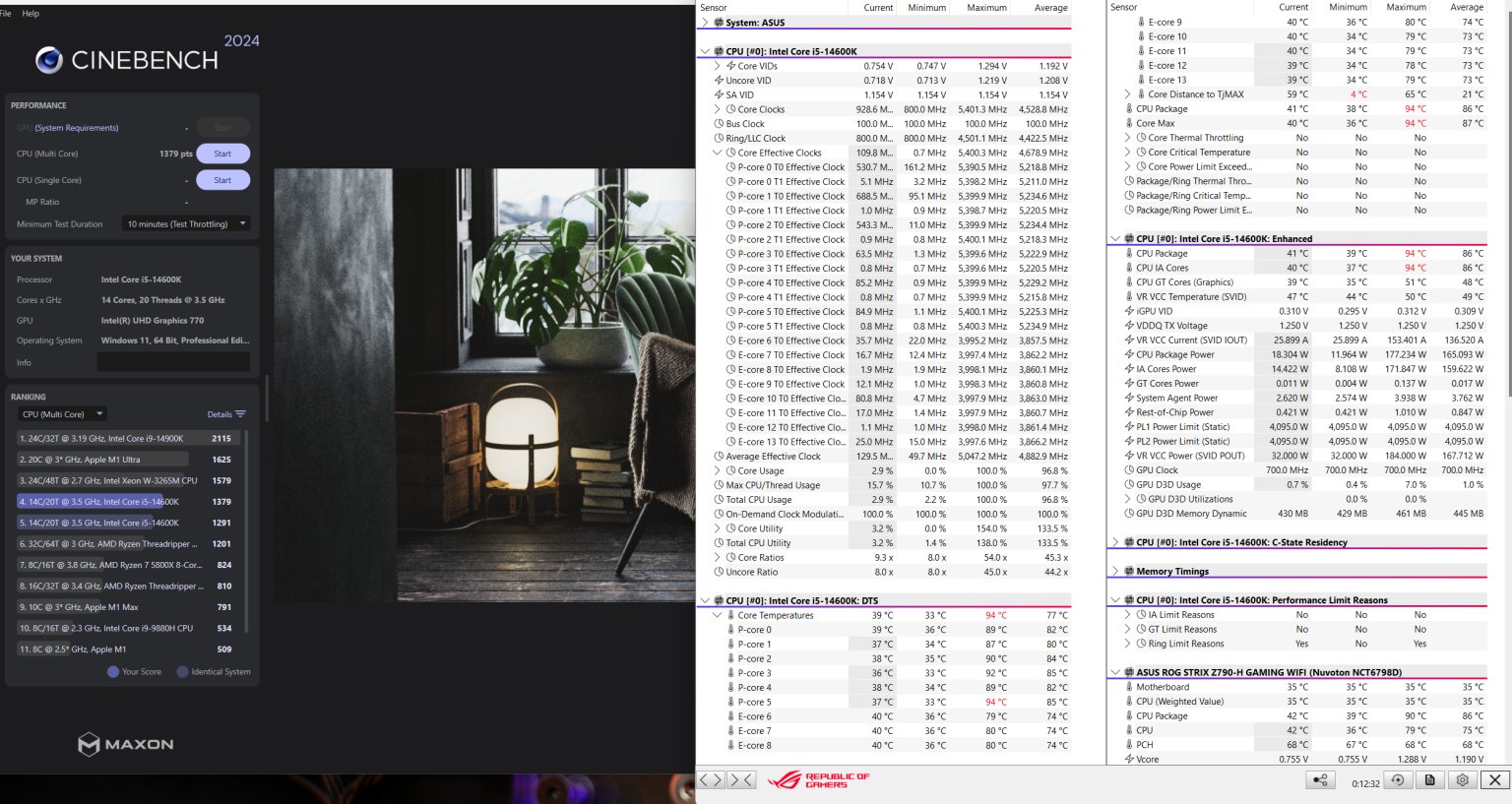Image resolution: width=1512 pixels, height=804 pixels.
Task: Click the P-core 0 thermometer icon
Action: (x=730, y=630)
